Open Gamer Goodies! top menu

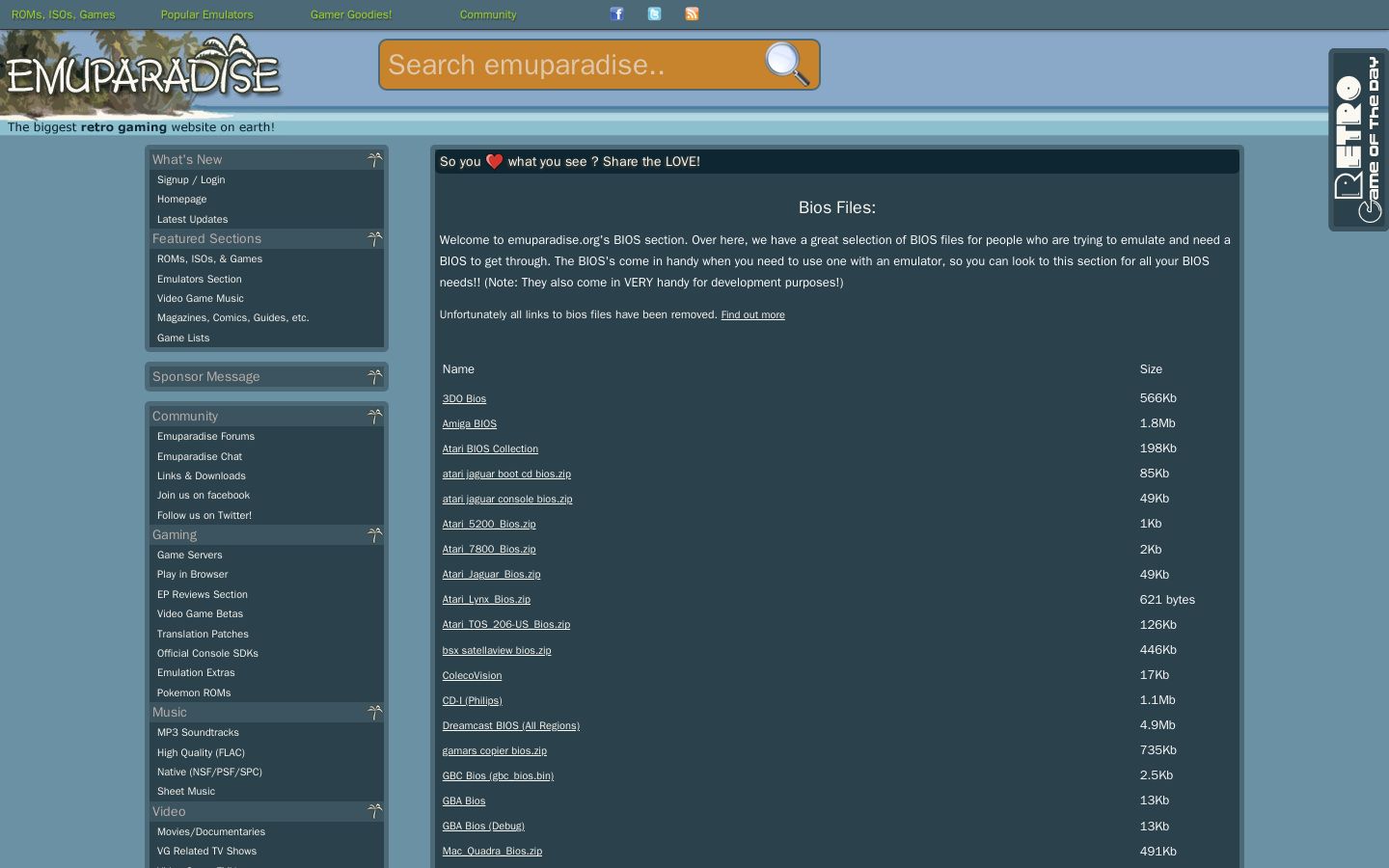click(x=351, y=14)
